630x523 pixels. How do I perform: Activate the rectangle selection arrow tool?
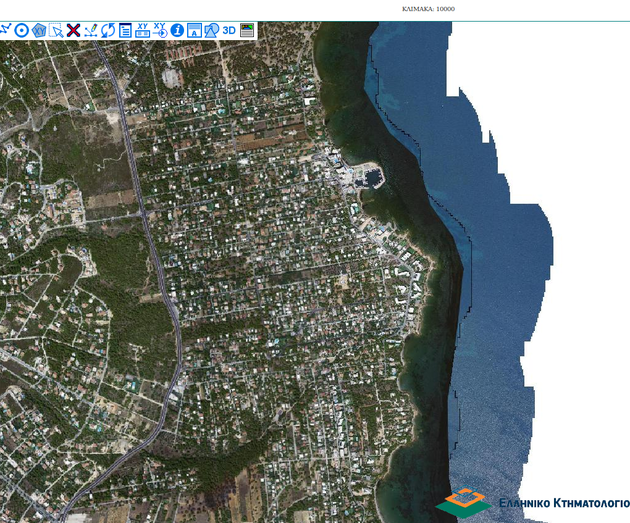(x=56, y=31)
